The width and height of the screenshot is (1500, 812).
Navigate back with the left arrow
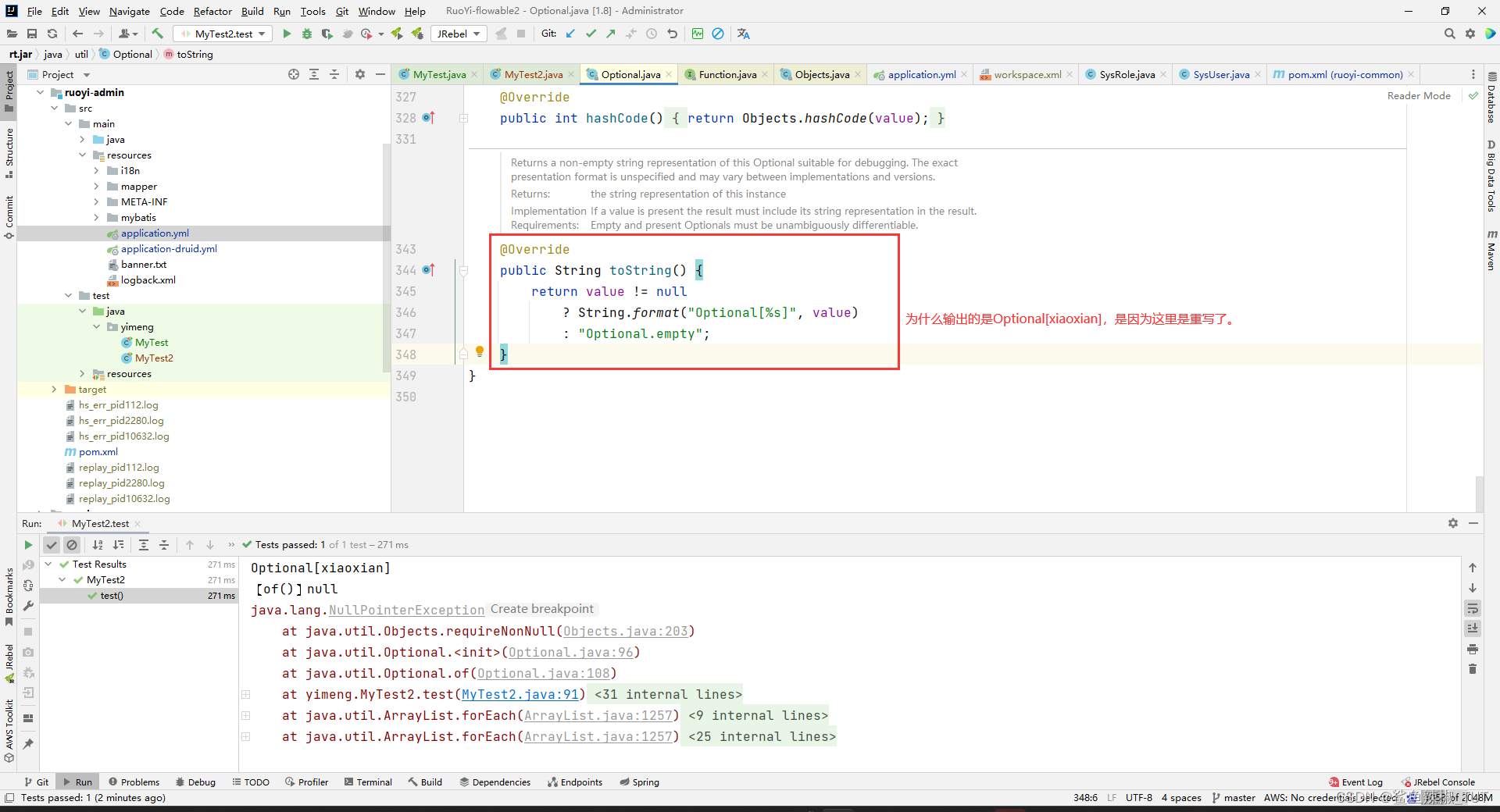77,34
